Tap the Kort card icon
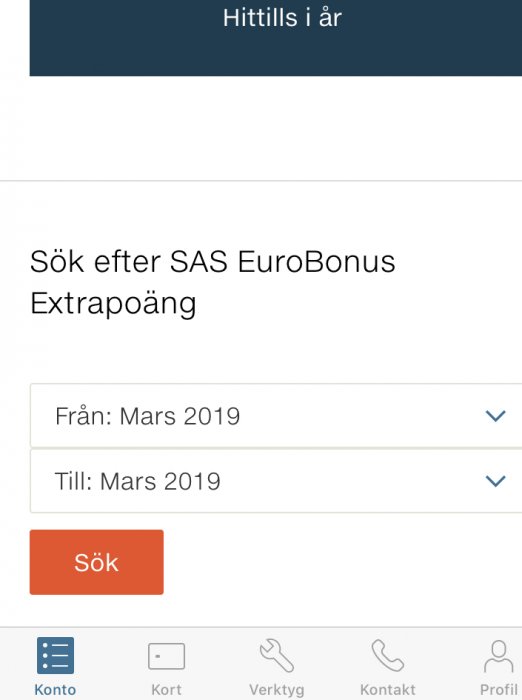Viewport: 522px width, 700px height. pos(167,656)
